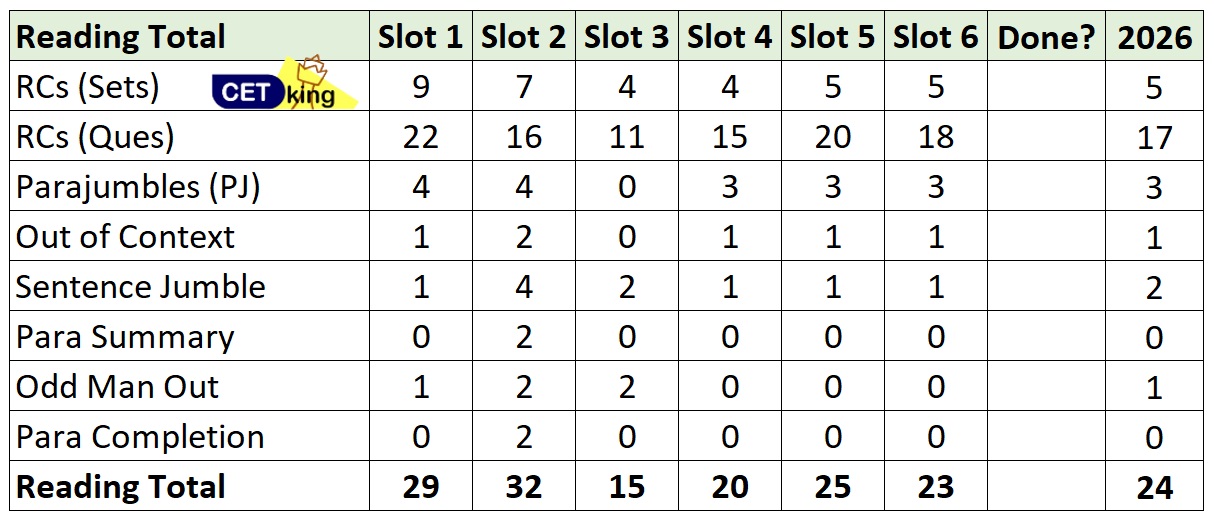Select the Parajumbles (PJ) row label
The image size is (1214, 522).
138,187
